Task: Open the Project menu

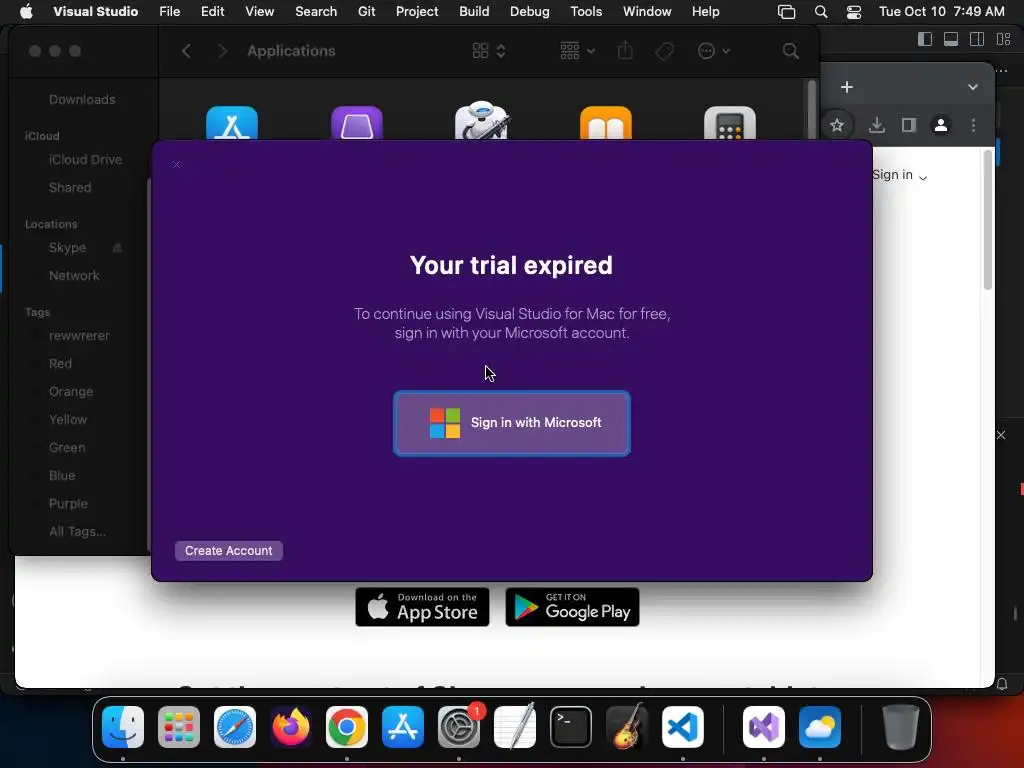Action: [x=417, y=12]
